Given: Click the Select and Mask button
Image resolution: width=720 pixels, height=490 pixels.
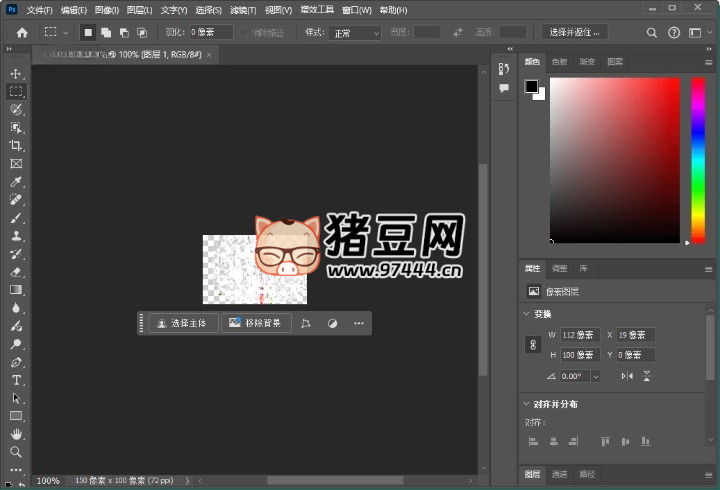Looking at the screenshot, I should tap(574, 32).
